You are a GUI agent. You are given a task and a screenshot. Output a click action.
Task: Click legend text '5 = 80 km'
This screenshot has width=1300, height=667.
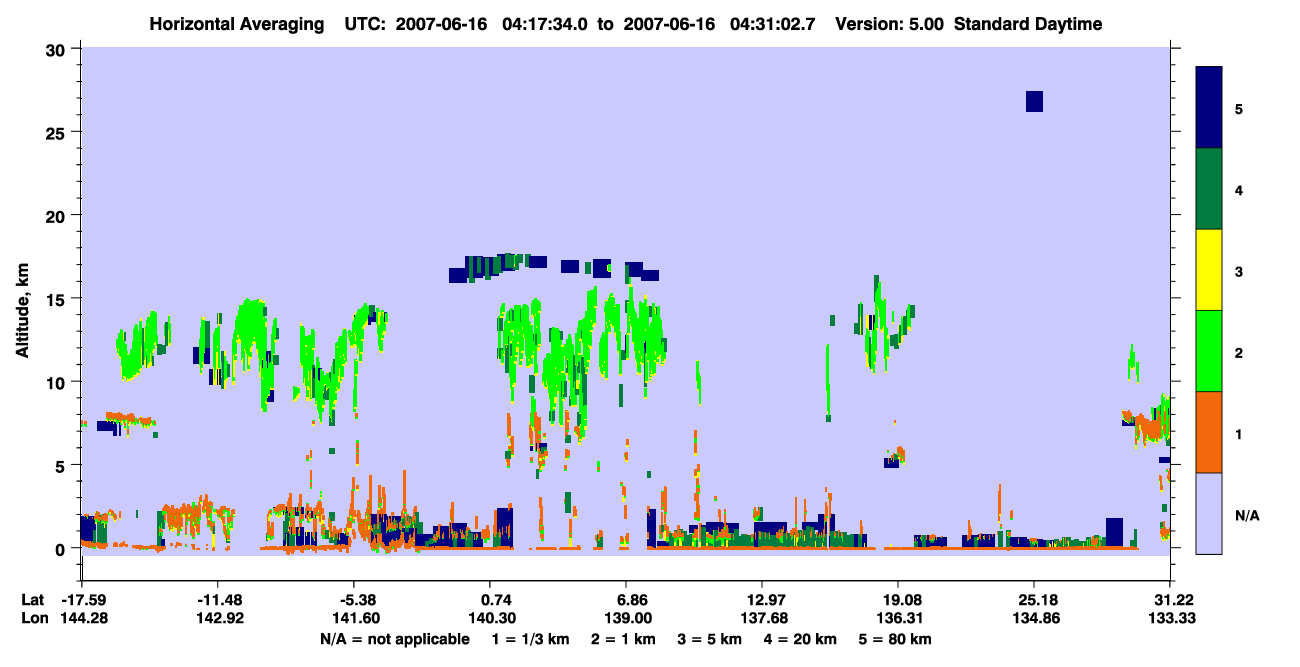coord(896,638)
